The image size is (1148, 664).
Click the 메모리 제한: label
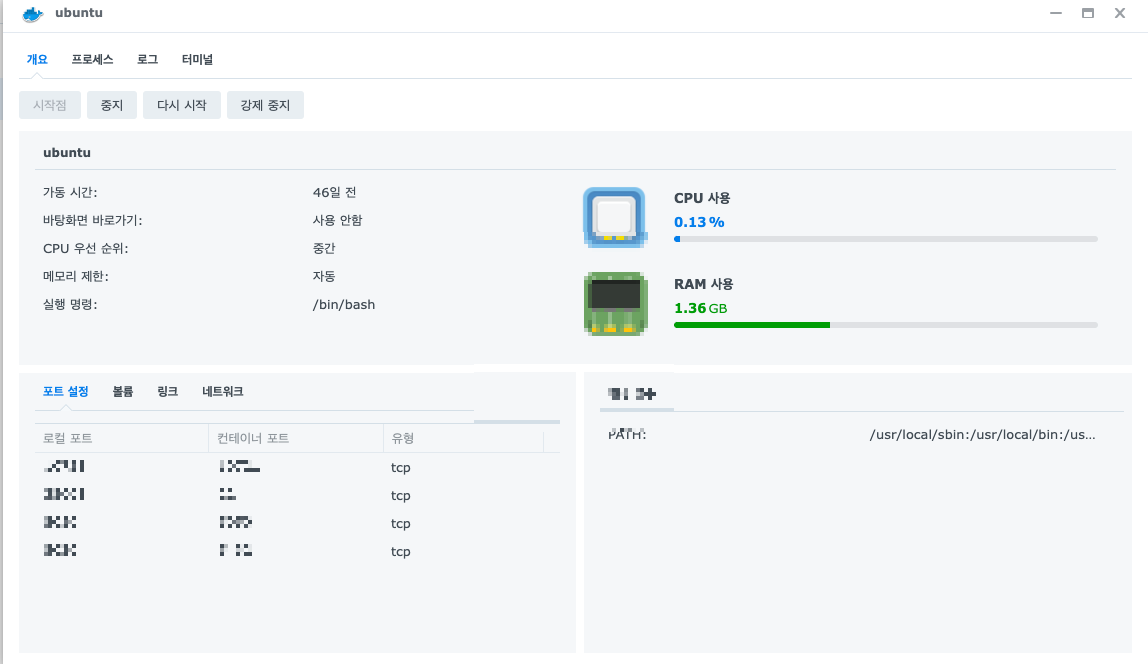[x=75, y=276]
